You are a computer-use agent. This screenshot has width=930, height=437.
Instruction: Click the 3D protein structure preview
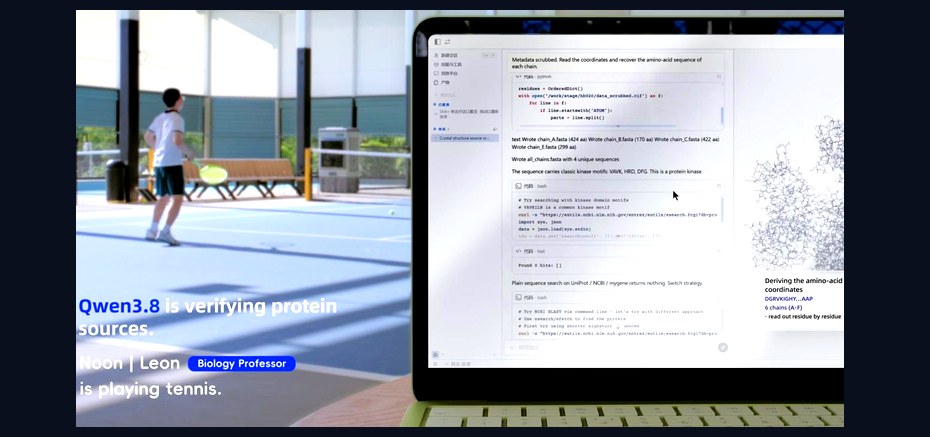[798, 193]
